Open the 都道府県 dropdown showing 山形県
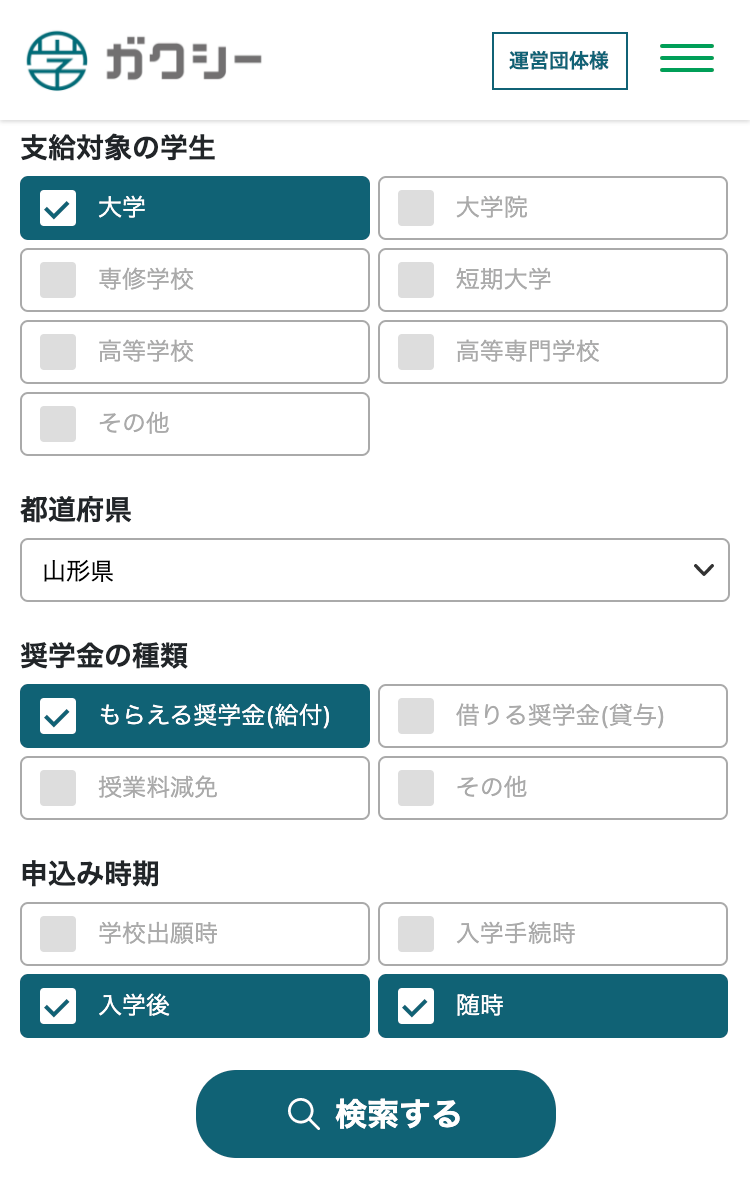The width and height of the screenshot is (750, 1200). point(374,571)
